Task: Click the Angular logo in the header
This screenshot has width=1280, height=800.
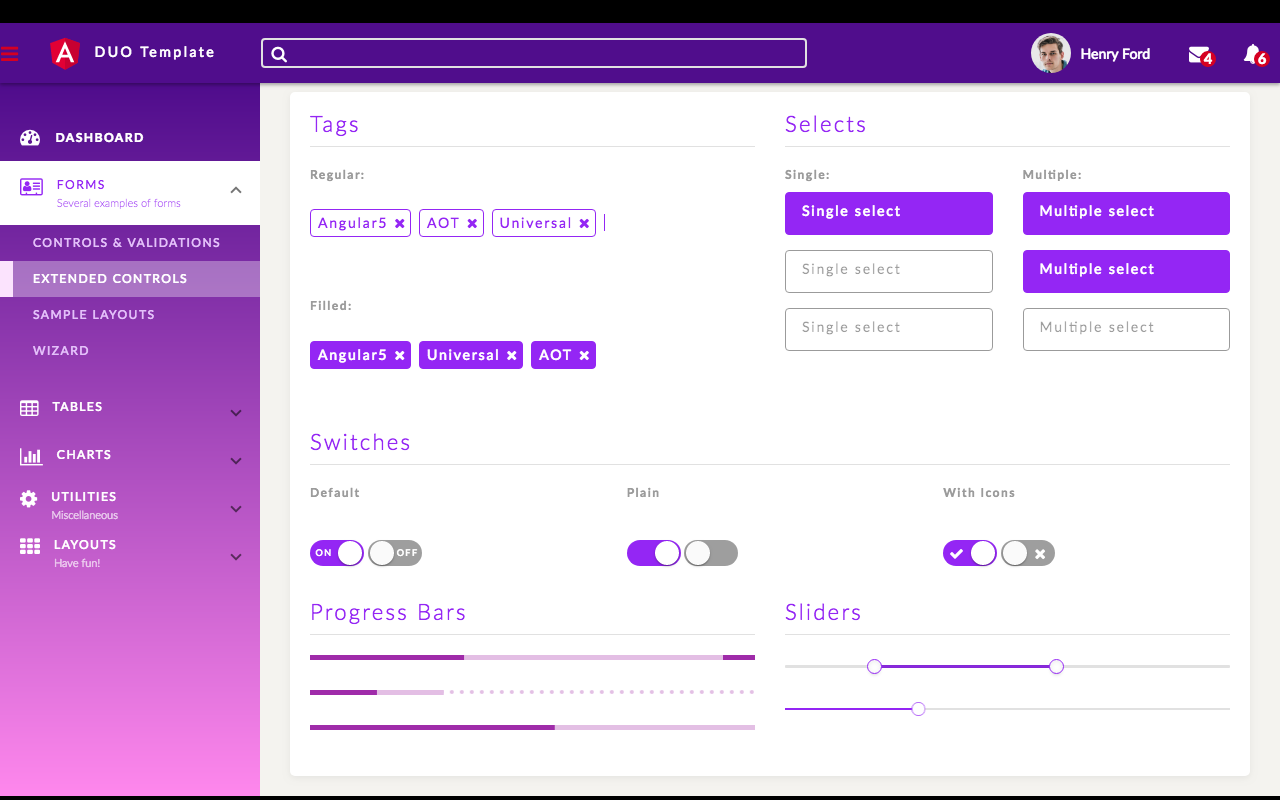Action: pyautogui.click(x=64, y=53)
